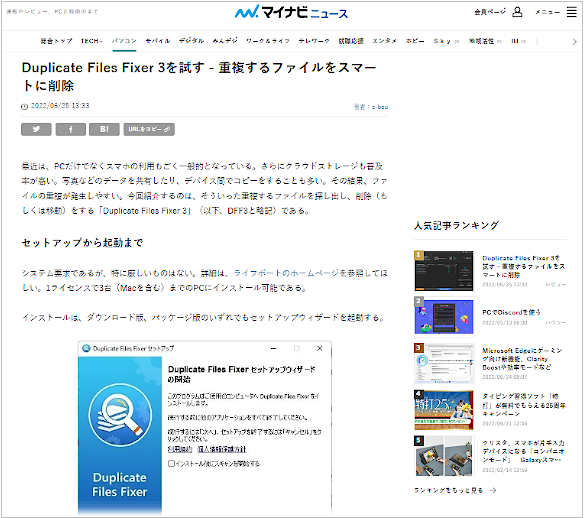
Task: Open ranking title Duplicate Files Fixer 3を試す
Action: click(x=523, y=266)
